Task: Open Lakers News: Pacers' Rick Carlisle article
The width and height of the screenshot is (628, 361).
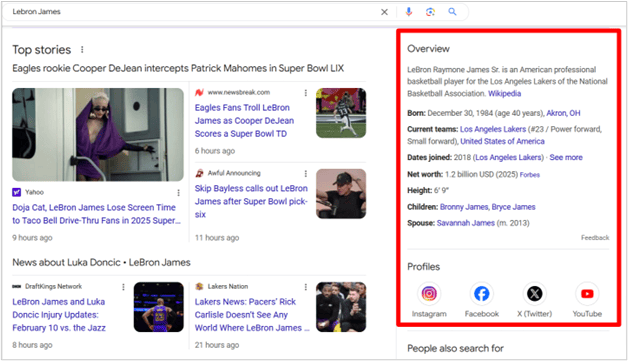Action: 252,315
